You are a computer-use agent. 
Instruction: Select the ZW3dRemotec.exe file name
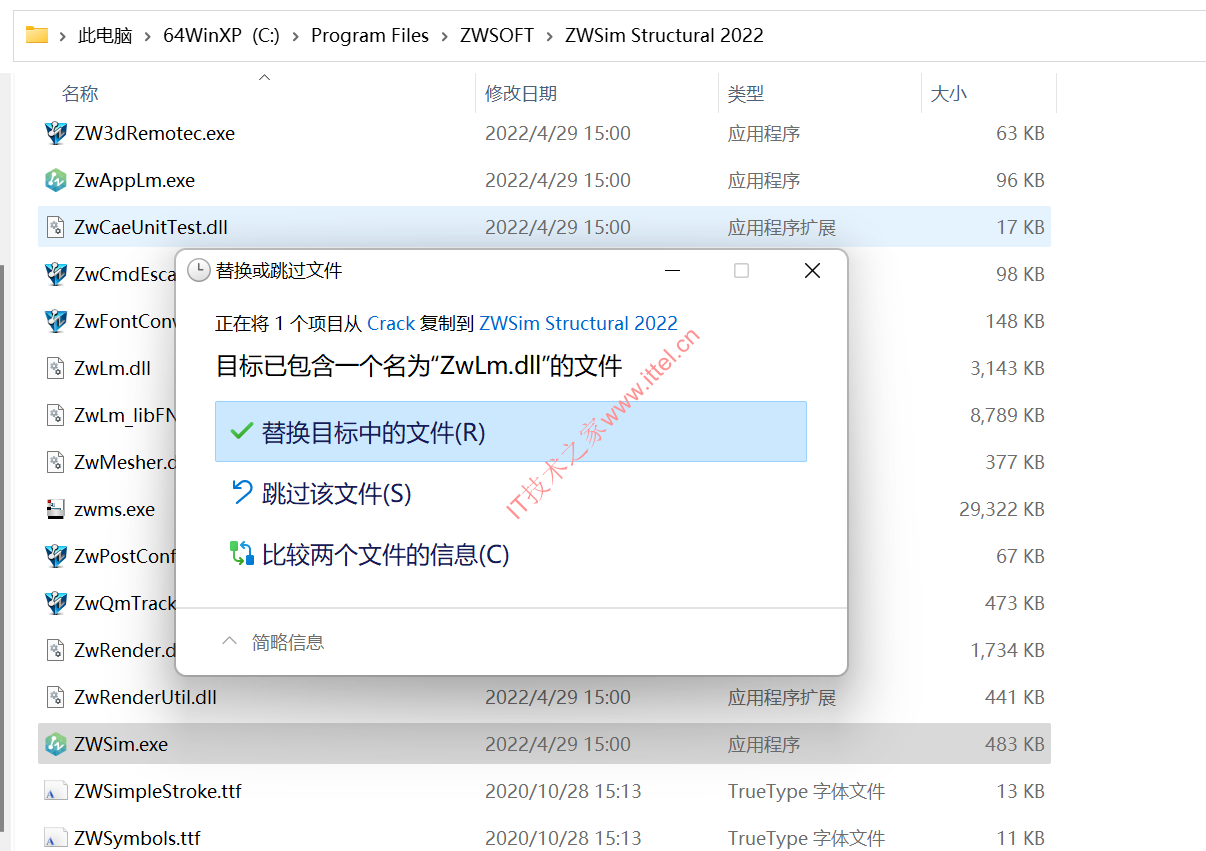(x=154, y=133)
